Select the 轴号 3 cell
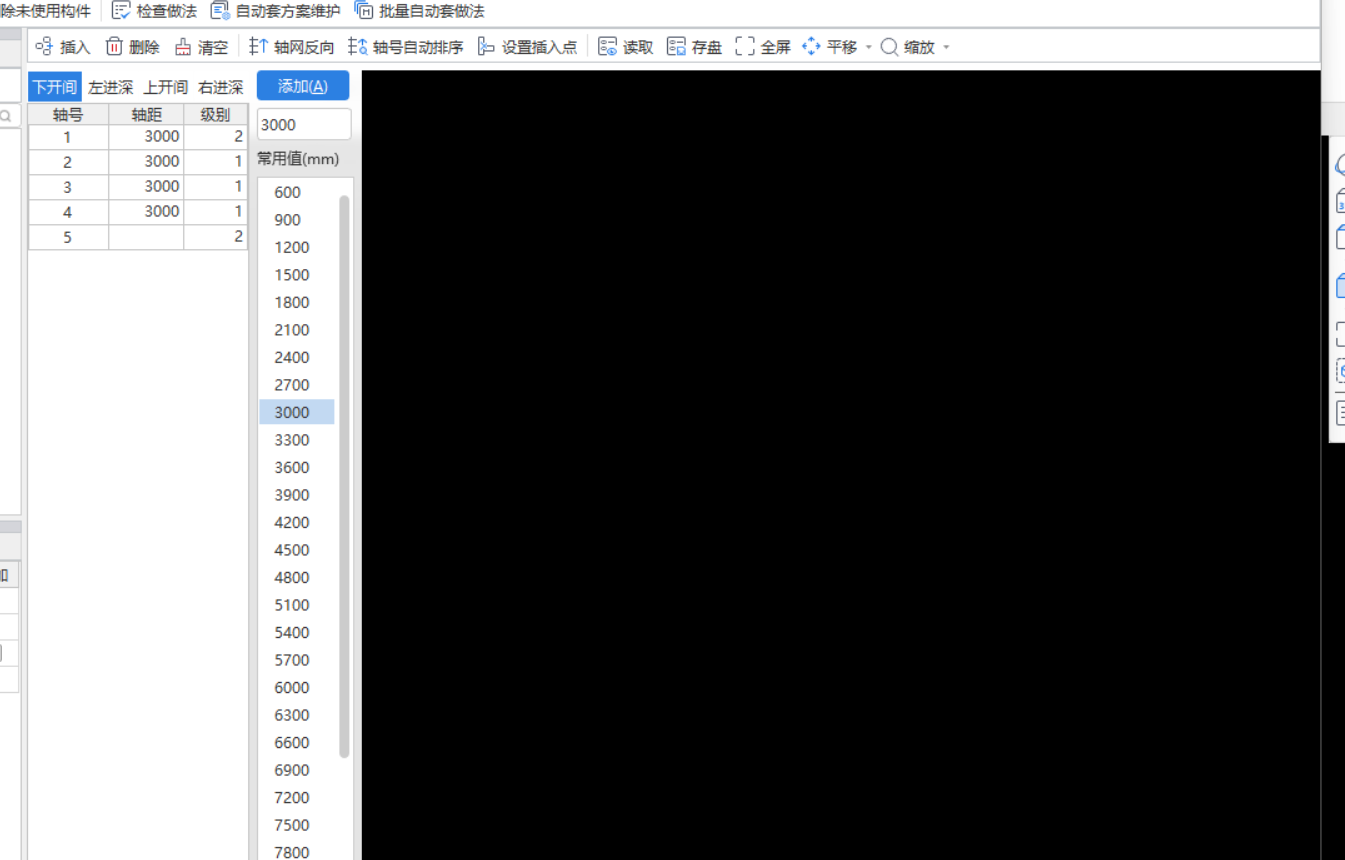The height and width of the screenshot is (860, 1345). click(x=68, y=187)
